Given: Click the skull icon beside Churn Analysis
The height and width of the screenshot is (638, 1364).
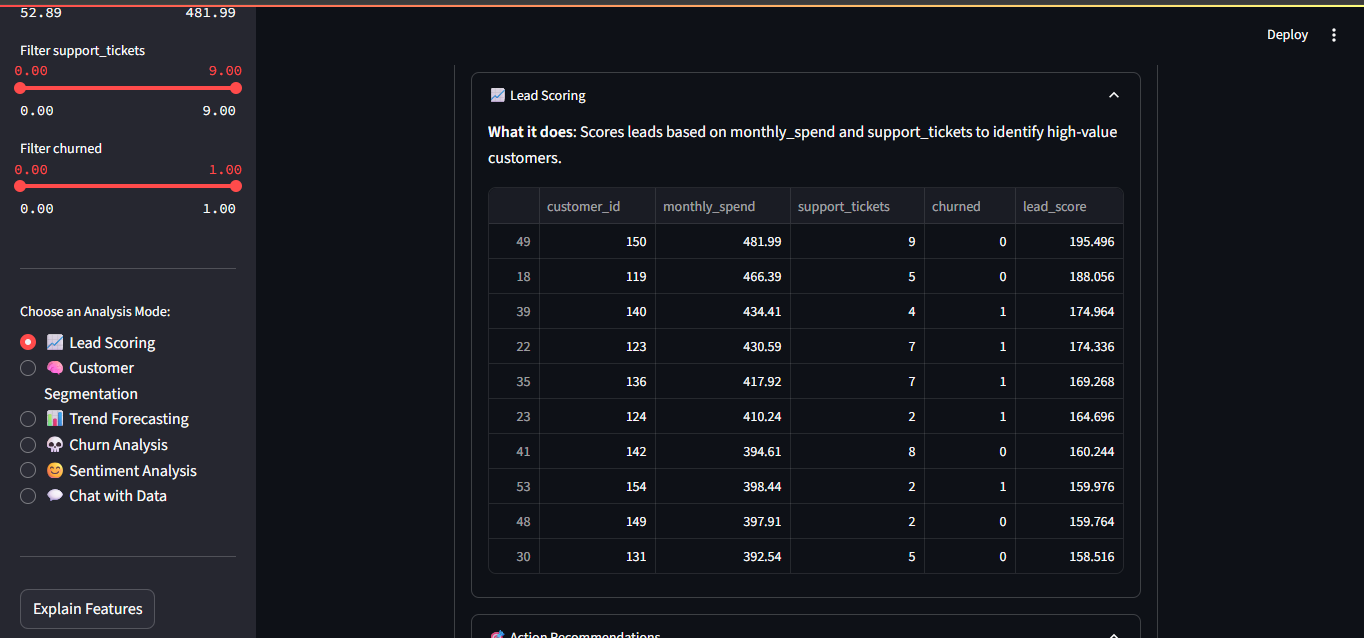Looking at the screenshot, I should (55, 445).
